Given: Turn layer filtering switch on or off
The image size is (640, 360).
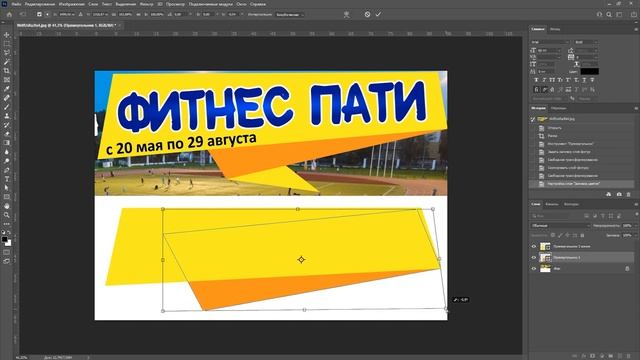Looking at the screenshot, I should coord(636,215).
